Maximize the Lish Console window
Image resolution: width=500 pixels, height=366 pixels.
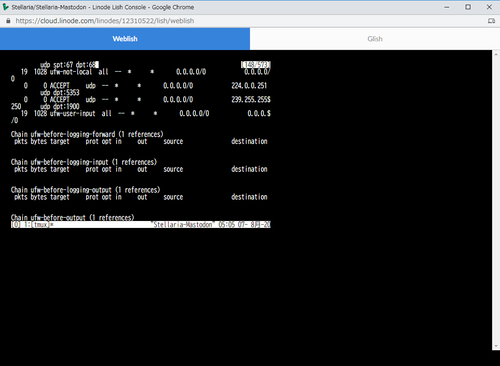468,7
